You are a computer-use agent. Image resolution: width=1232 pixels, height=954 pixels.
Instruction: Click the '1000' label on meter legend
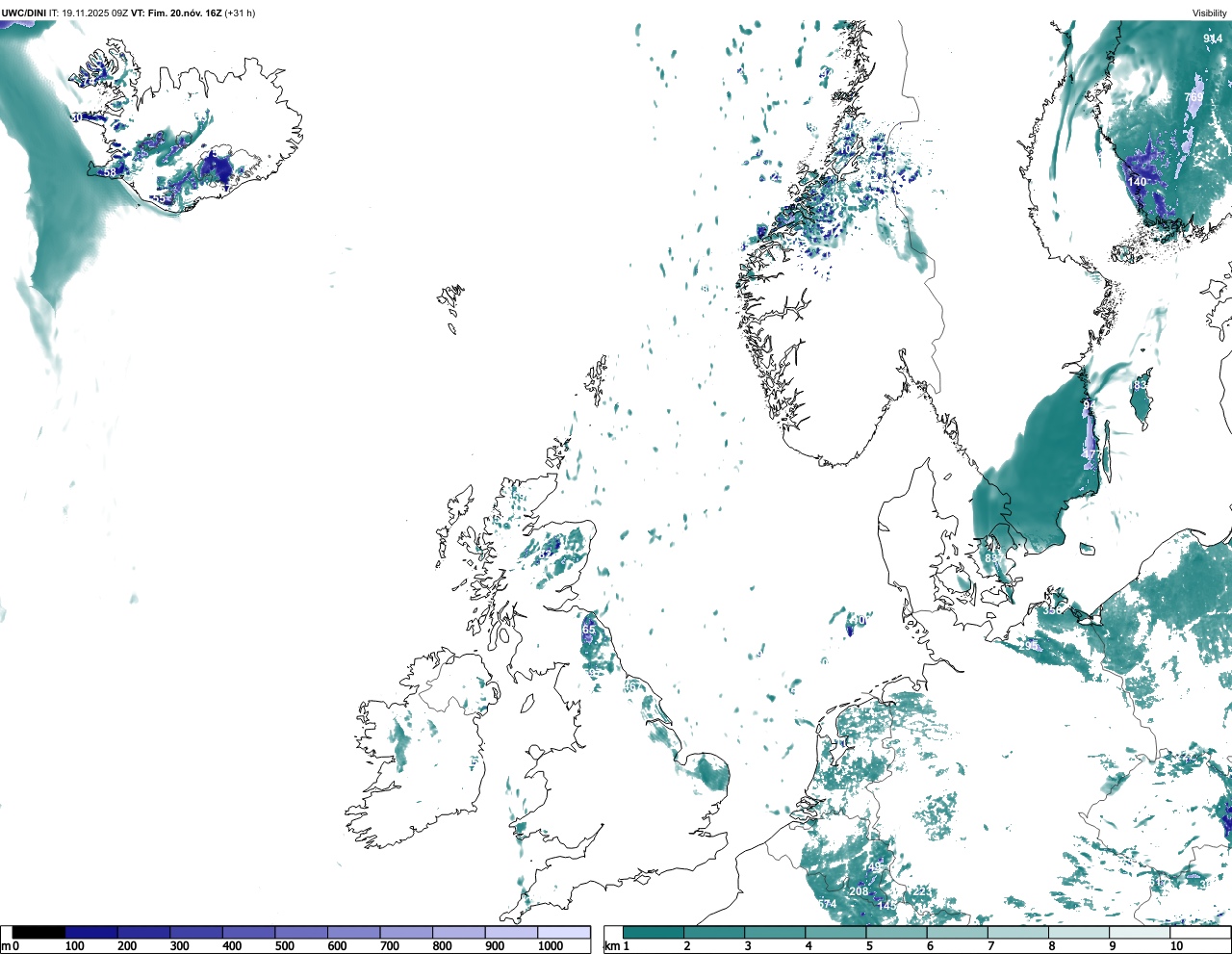point(551,946)
